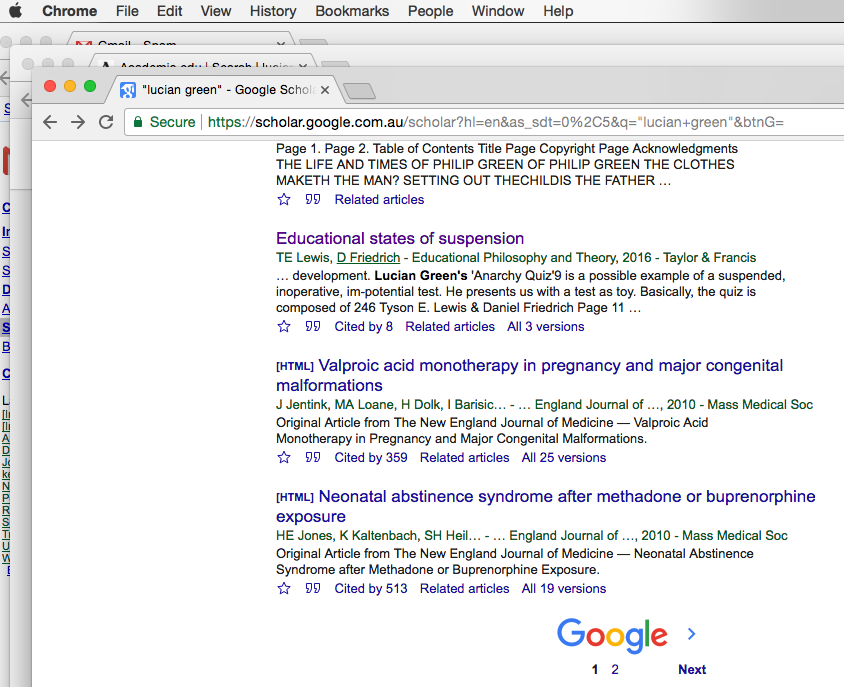
Task: Click the Next link
Action: 692,669
